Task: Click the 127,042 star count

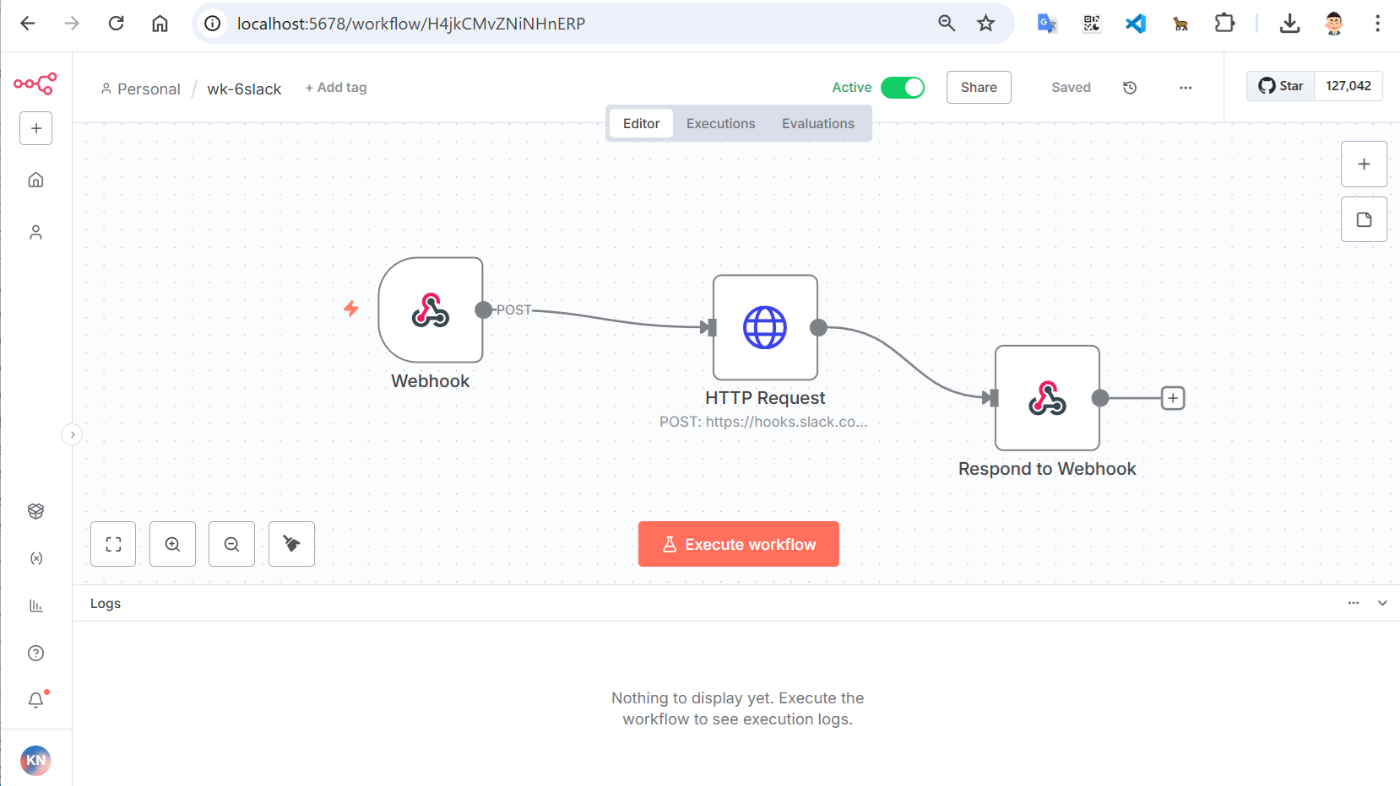Action: point(1348,86)
